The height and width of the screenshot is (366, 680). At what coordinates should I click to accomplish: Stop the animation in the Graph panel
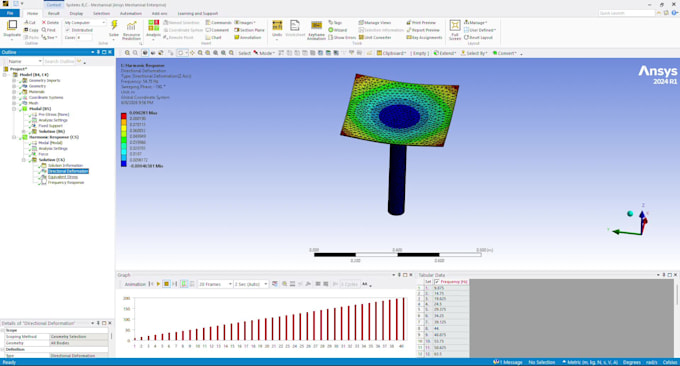166,284
